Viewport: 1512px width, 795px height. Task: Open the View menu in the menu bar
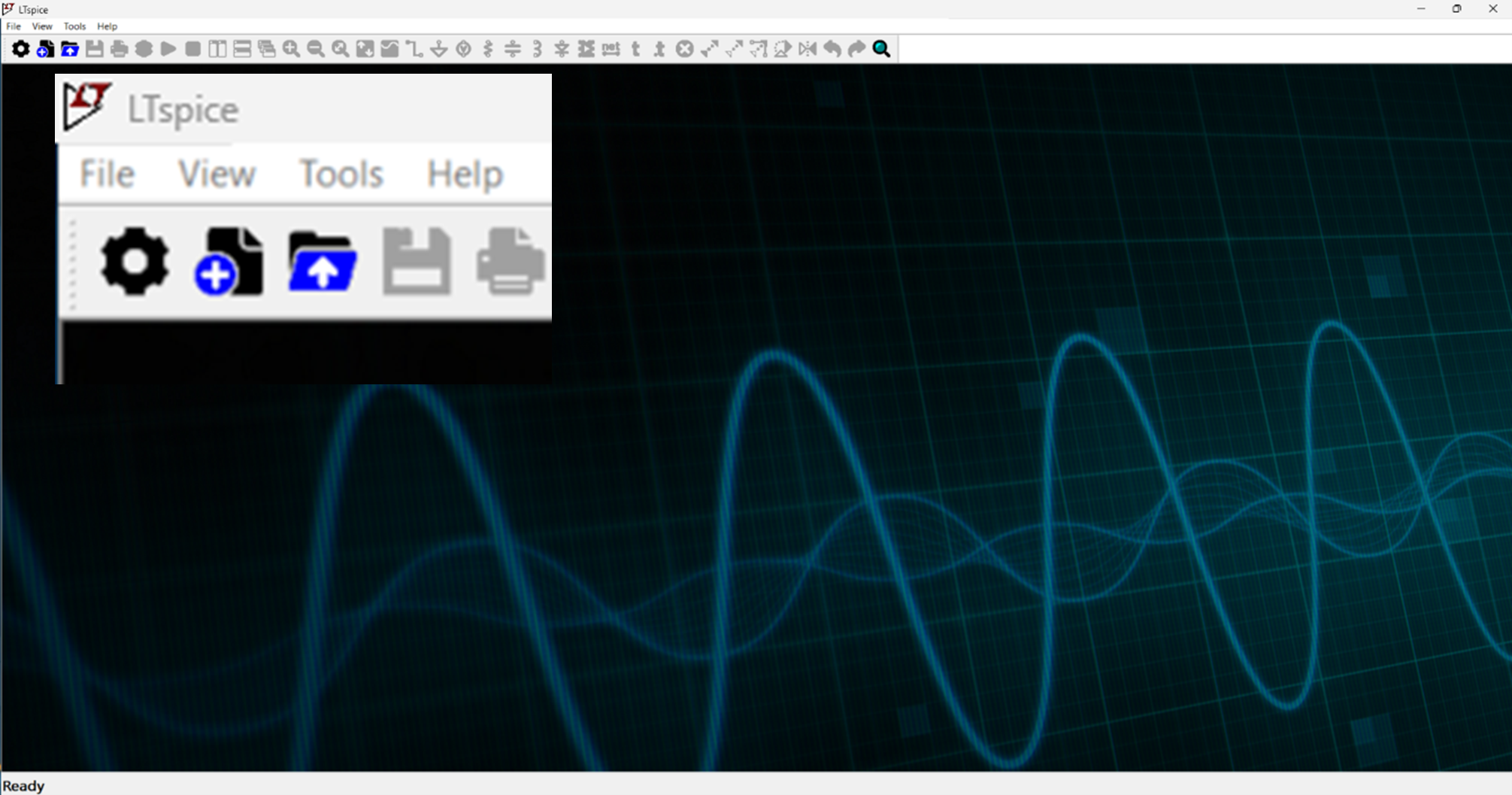click(42, 26)
